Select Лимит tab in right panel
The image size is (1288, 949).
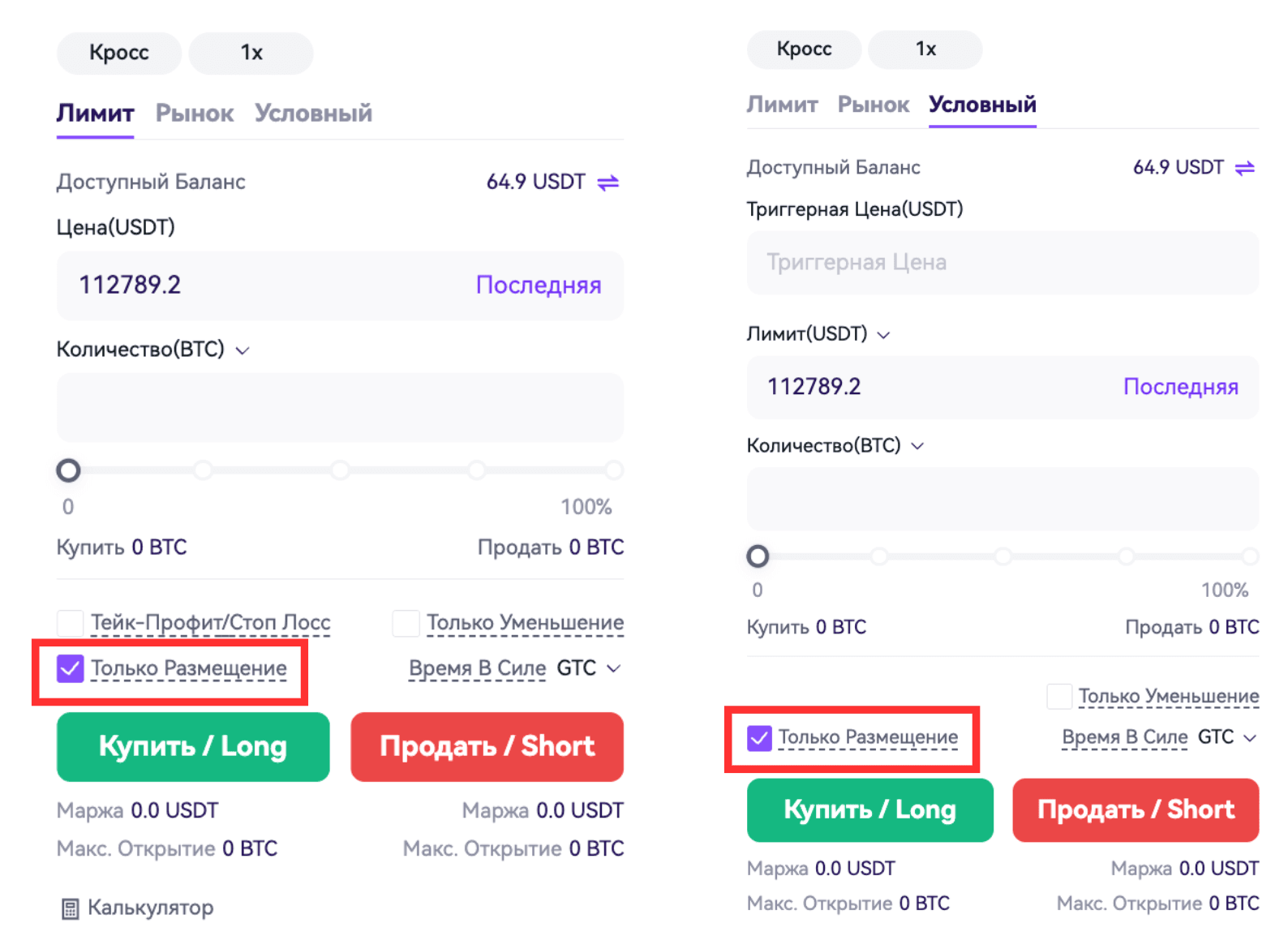[782, 105]
